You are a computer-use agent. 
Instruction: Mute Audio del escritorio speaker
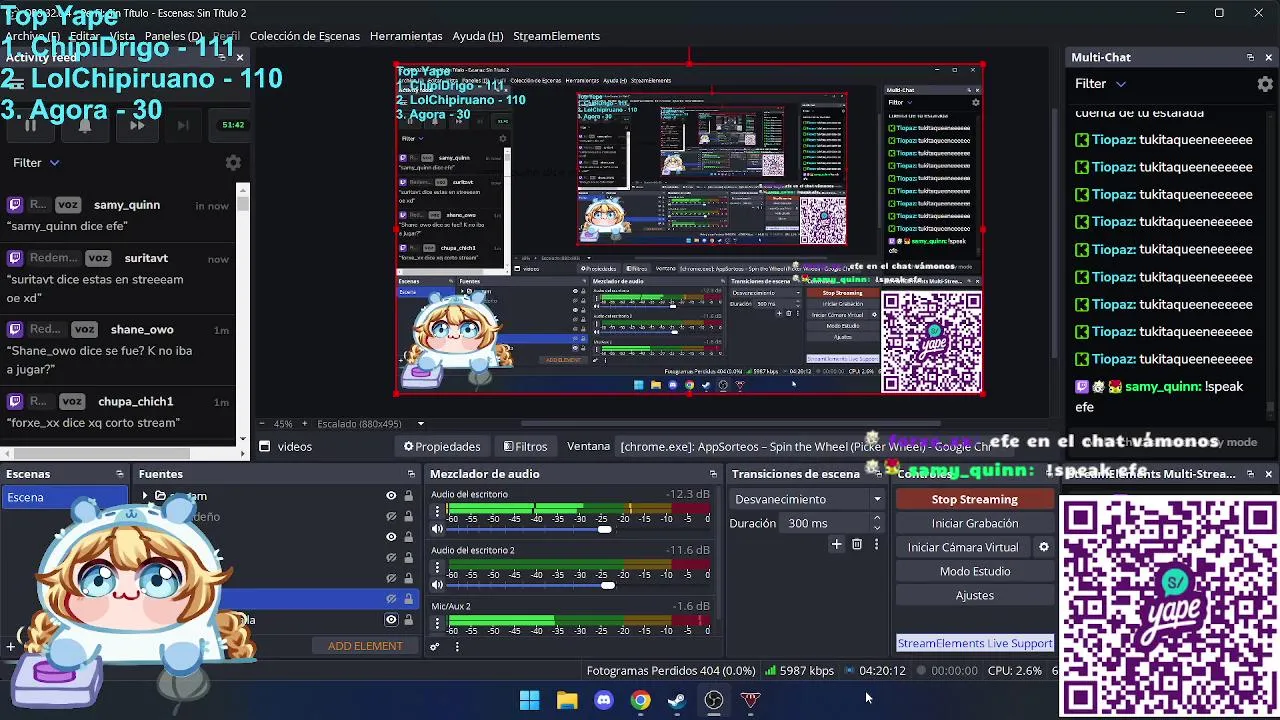[437, 529]
